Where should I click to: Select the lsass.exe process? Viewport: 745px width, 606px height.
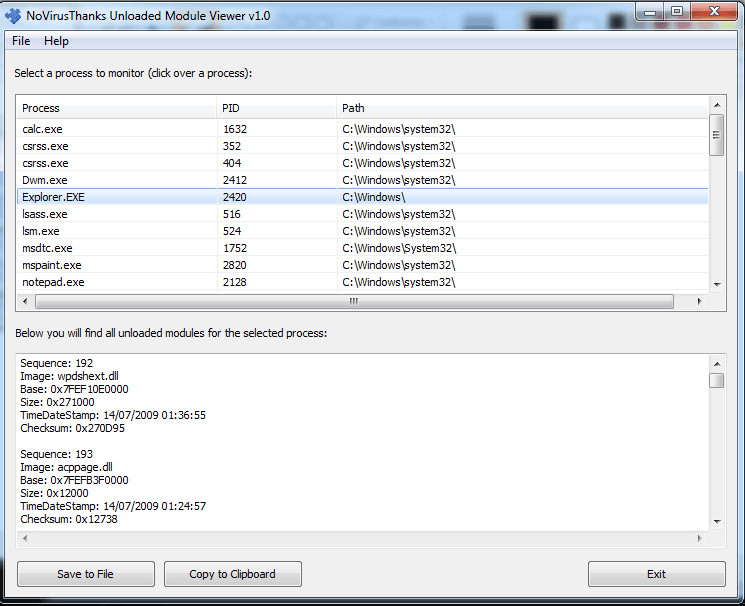click(363, 214)
